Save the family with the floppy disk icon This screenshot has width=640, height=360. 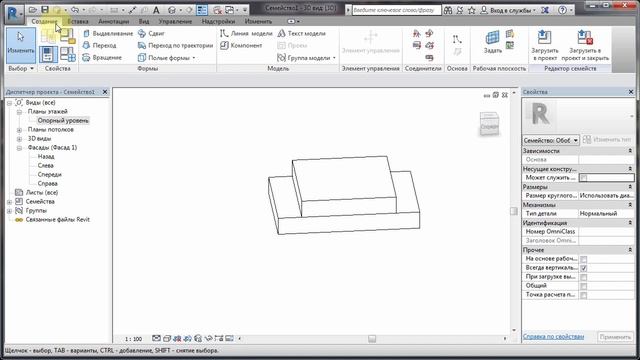[x=44, y=9]
